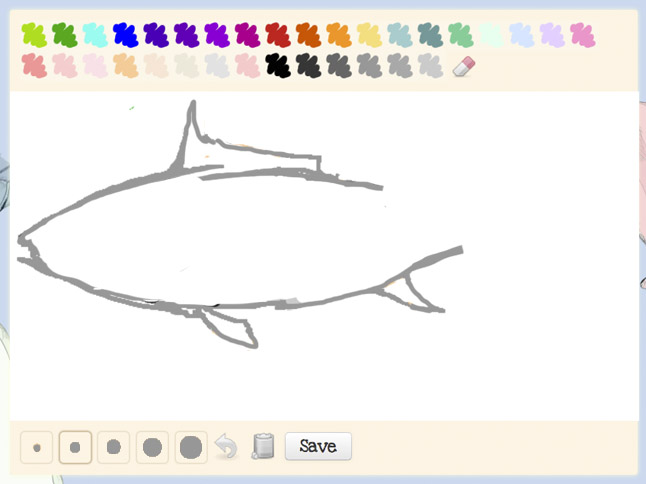Clear the canvas with the trash can icon
The height and width of the screenshot is (484, 646).
[x=263, y=446]
